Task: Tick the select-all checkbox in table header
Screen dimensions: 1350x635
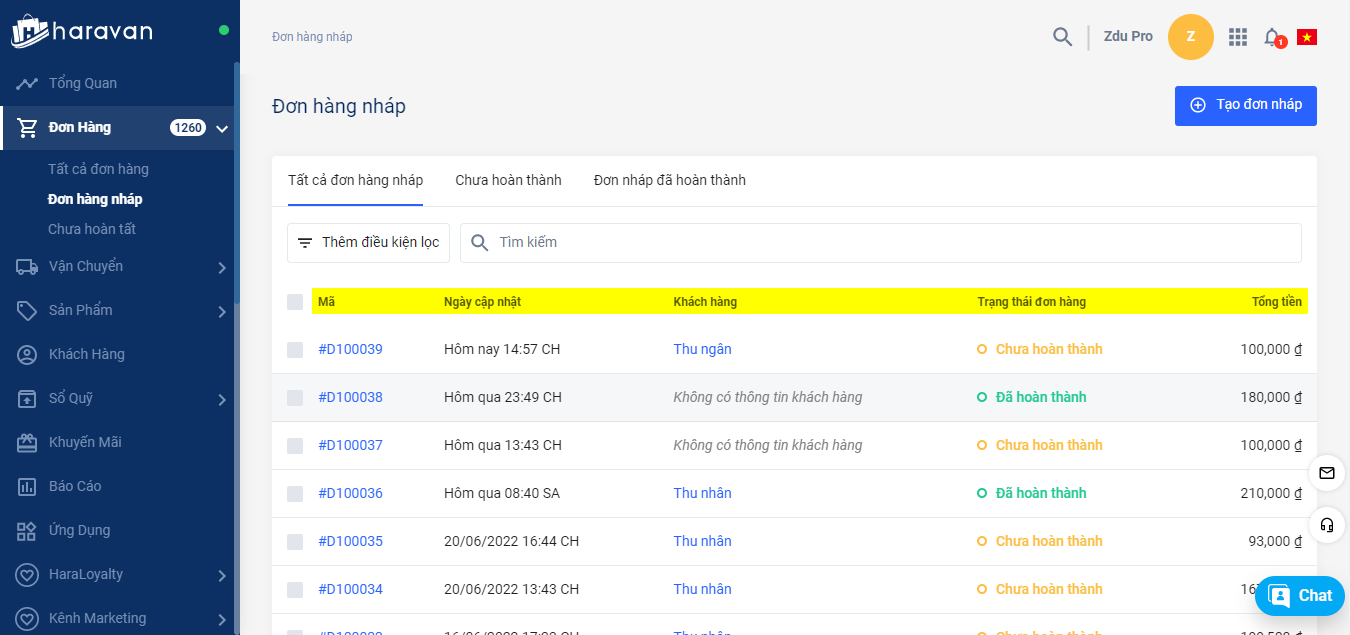Action: [x=295, y=302]
